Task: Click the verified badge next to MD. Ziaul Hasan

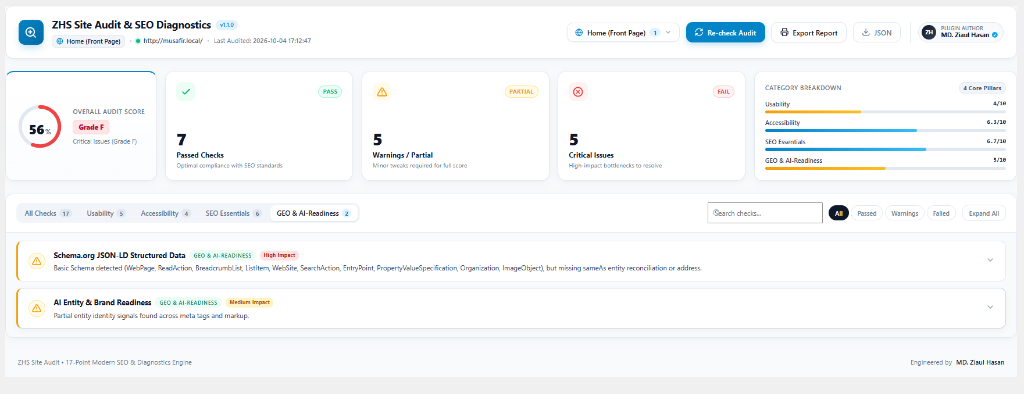Action: [x=995, y=35]
